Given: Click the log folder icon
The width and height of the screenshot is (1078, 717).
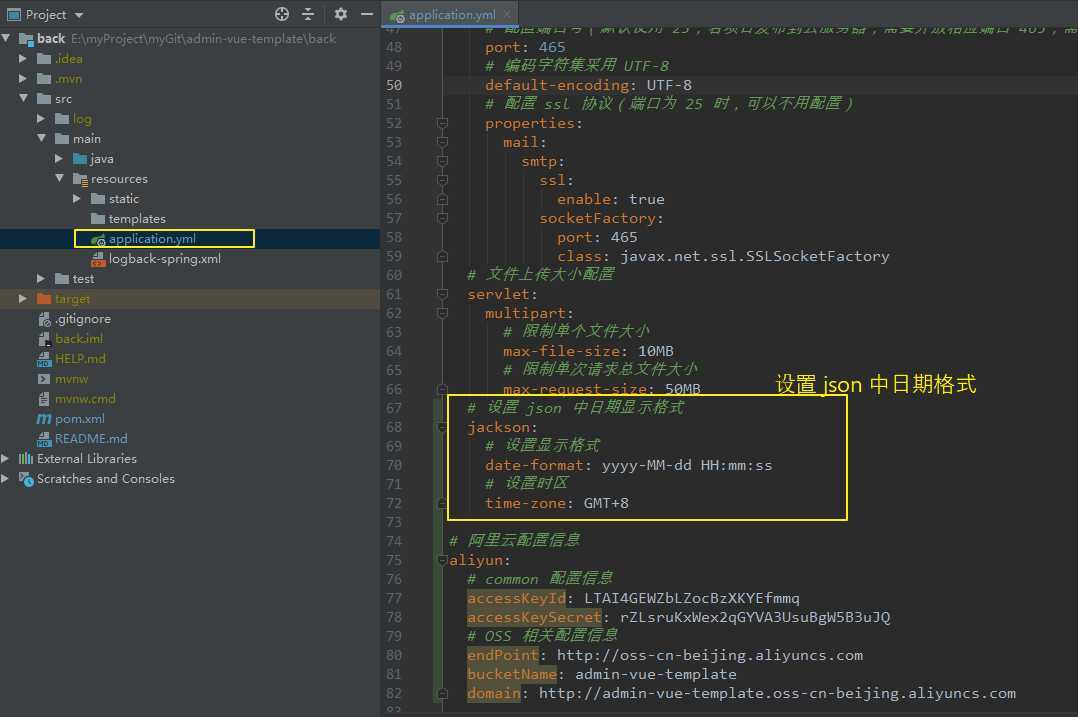Looking at the screenshot, I should [x=62, y=119].
